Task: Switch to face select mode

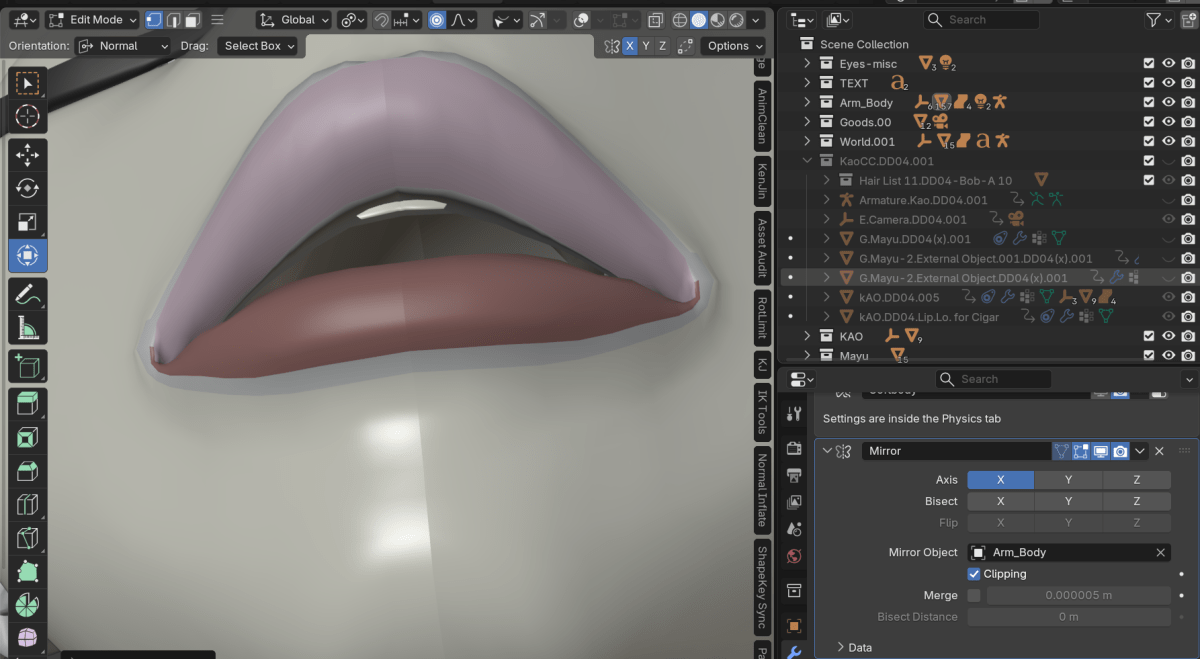Action: point(193,20)
